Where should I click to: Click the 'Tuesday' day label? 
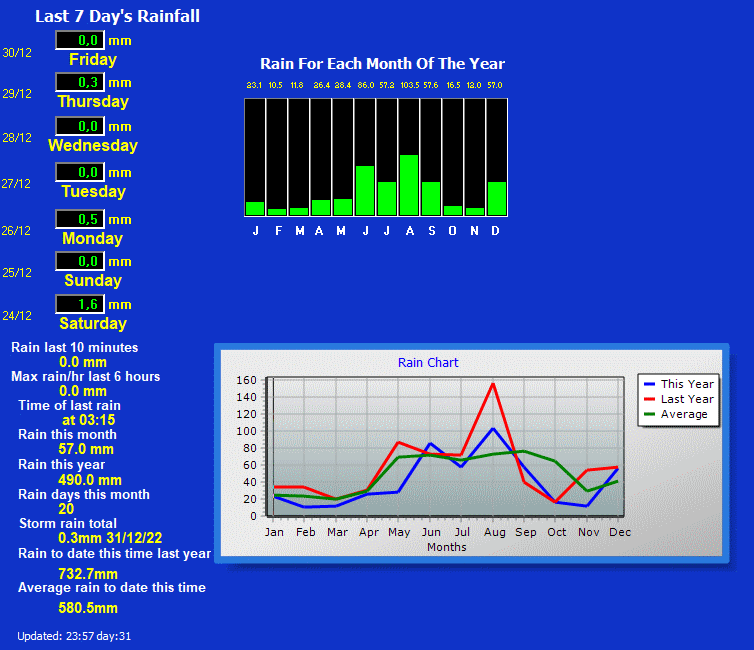pyautogui.click(x=93, y=191)
